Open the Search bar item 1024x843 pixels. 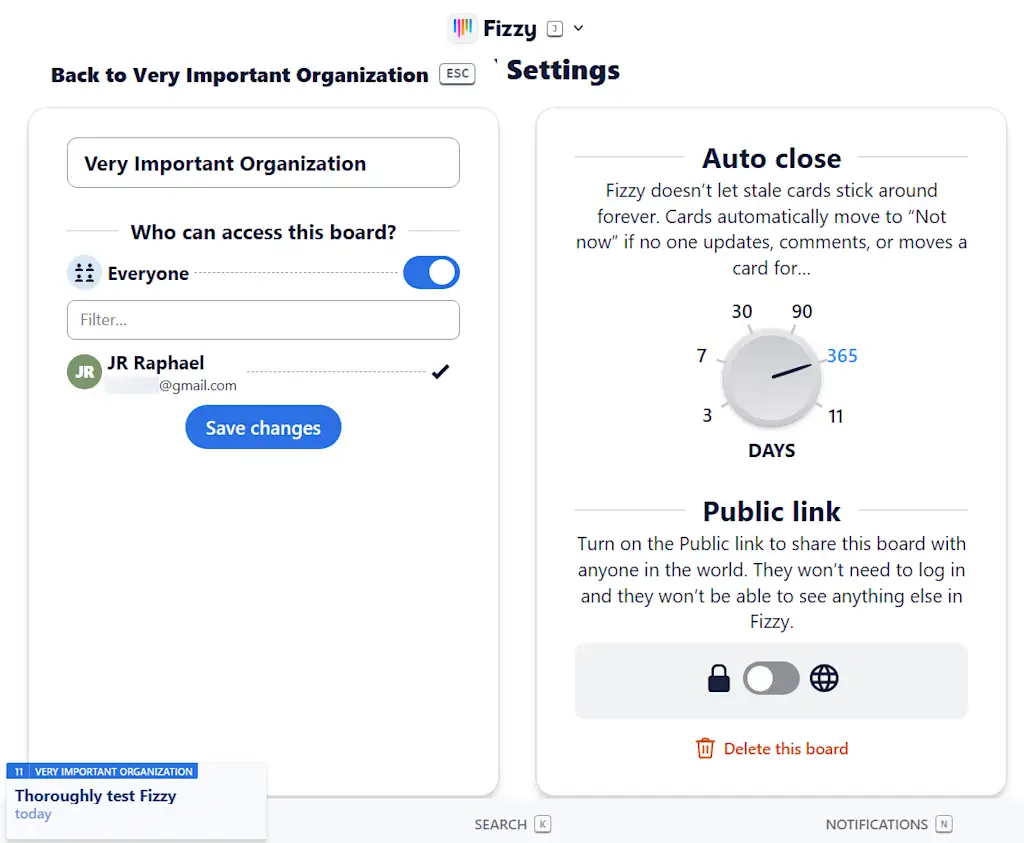pyautogui.click(x=500, y=825)
